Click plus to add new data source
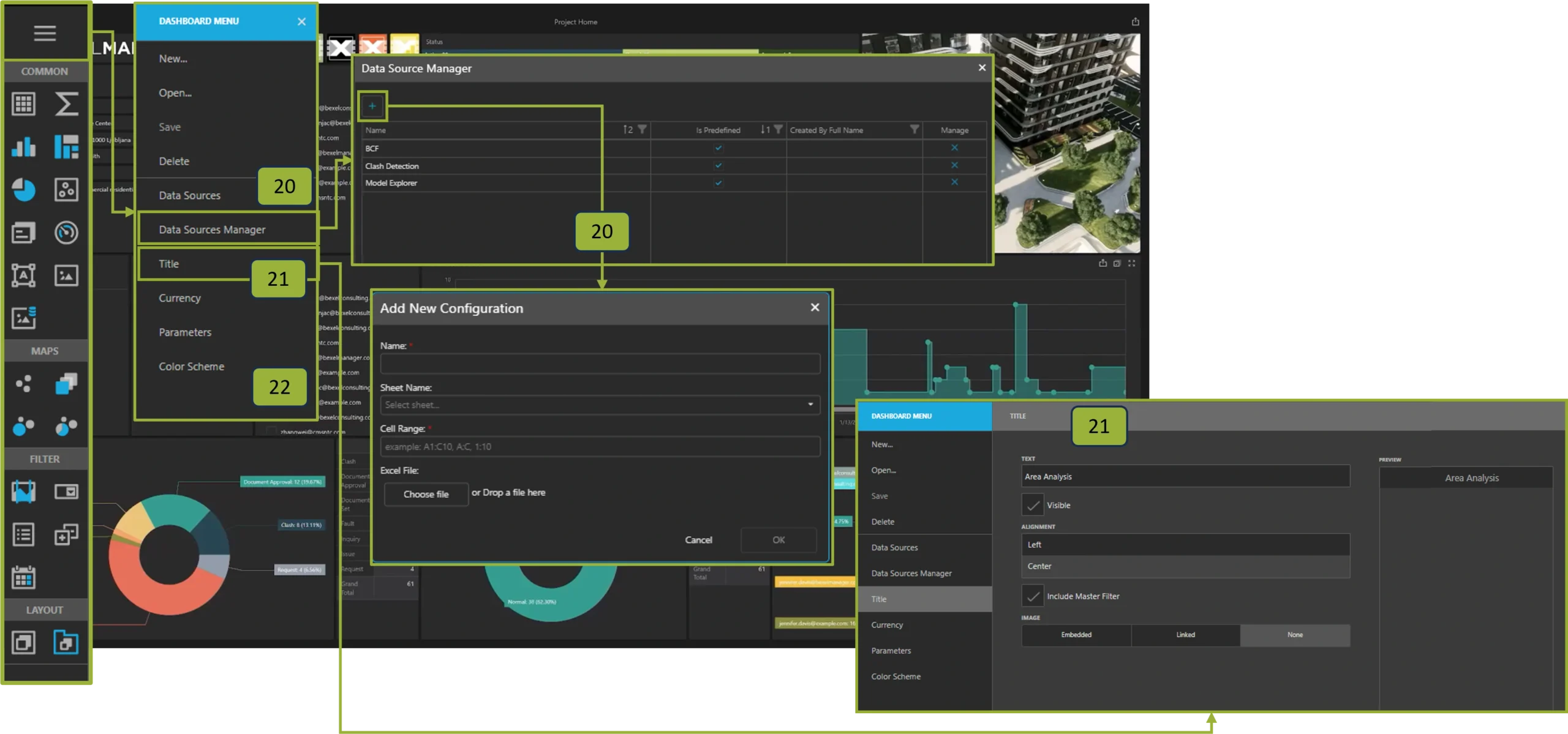This screenshot has width=1568, height=734. coord(372,106)
